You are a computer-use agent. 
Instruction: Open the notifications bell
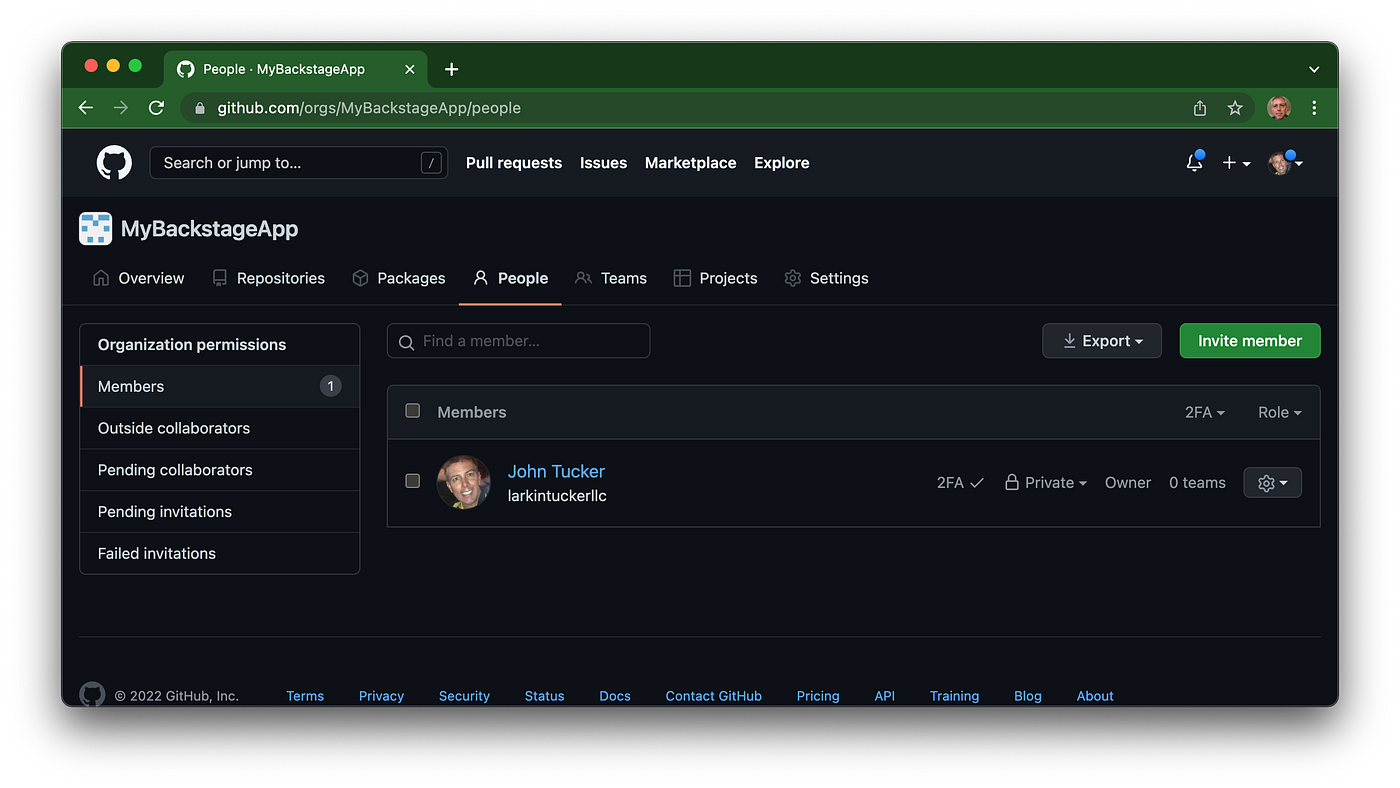pyautogui.click(x=1194, y=162)
